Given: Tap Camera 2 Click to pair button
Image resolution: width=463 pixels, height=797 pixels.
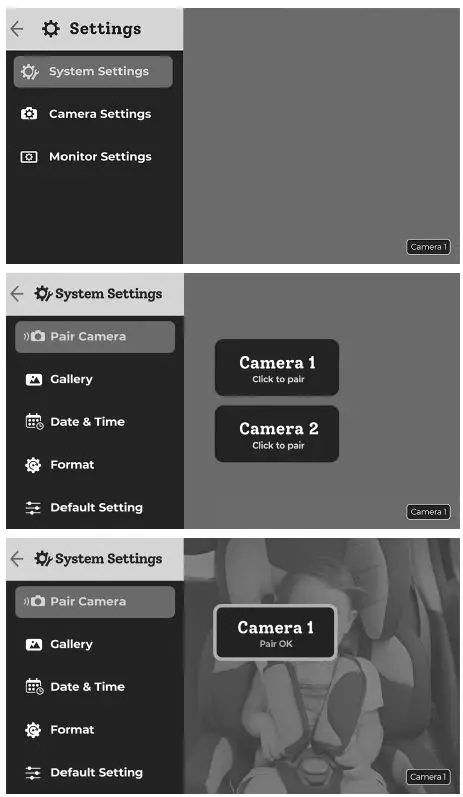Looking at the screenshot, I should click(277, 434).
